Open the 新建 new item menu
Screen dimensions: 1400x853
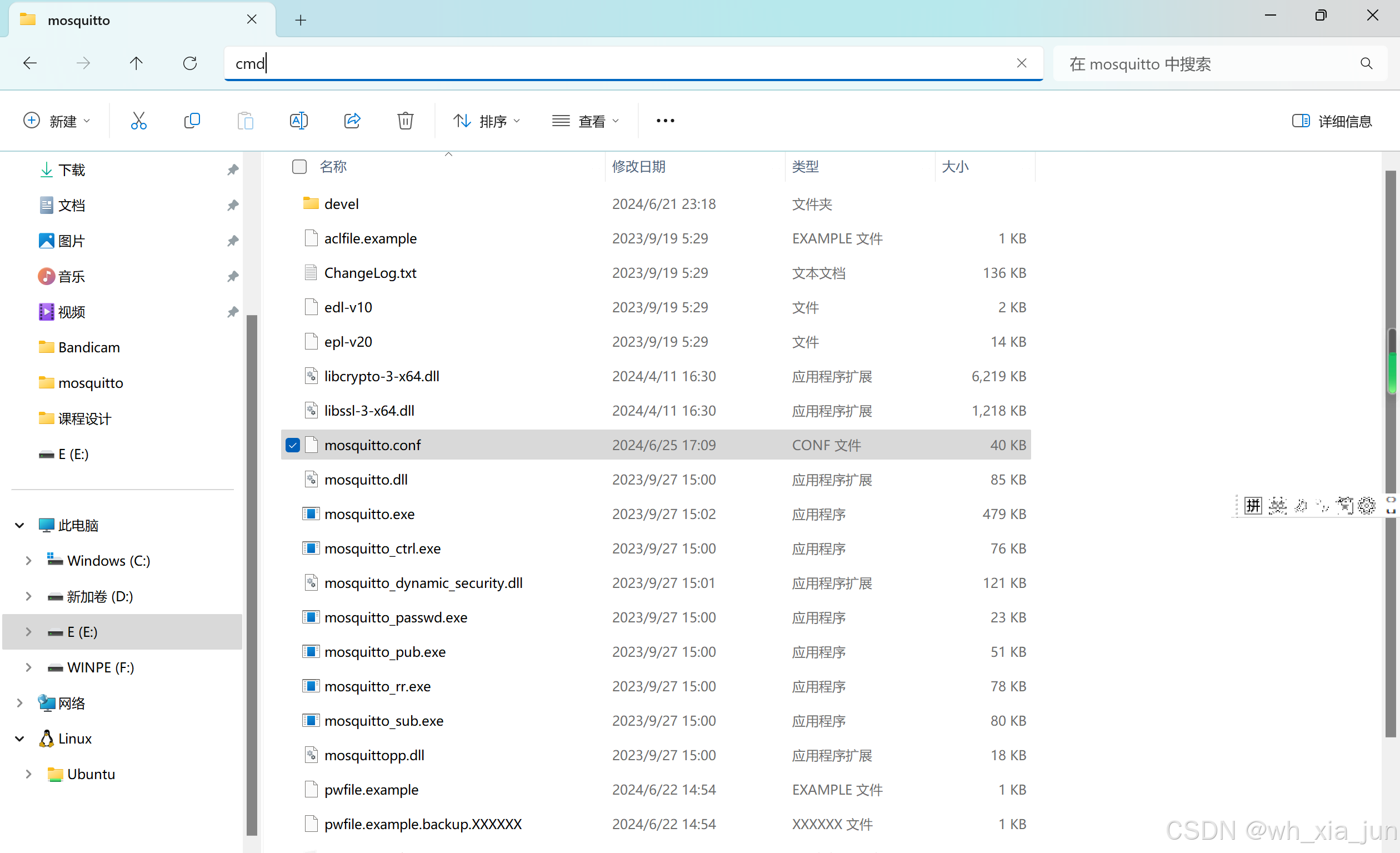(x=56, y=121)
